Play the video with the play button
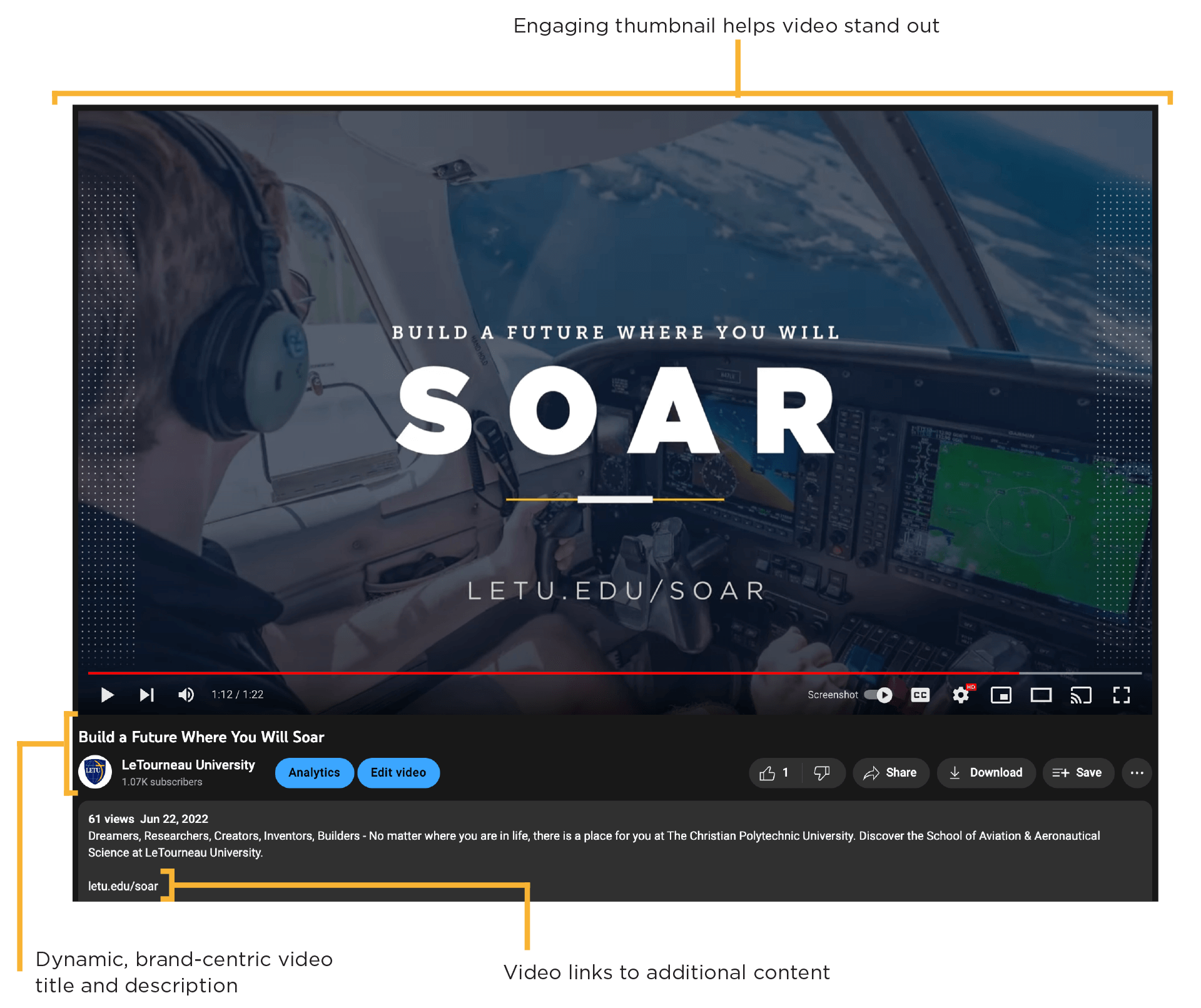Image resolution: width=1201 pixels, height=1008 pixels. tap(107, 695)
